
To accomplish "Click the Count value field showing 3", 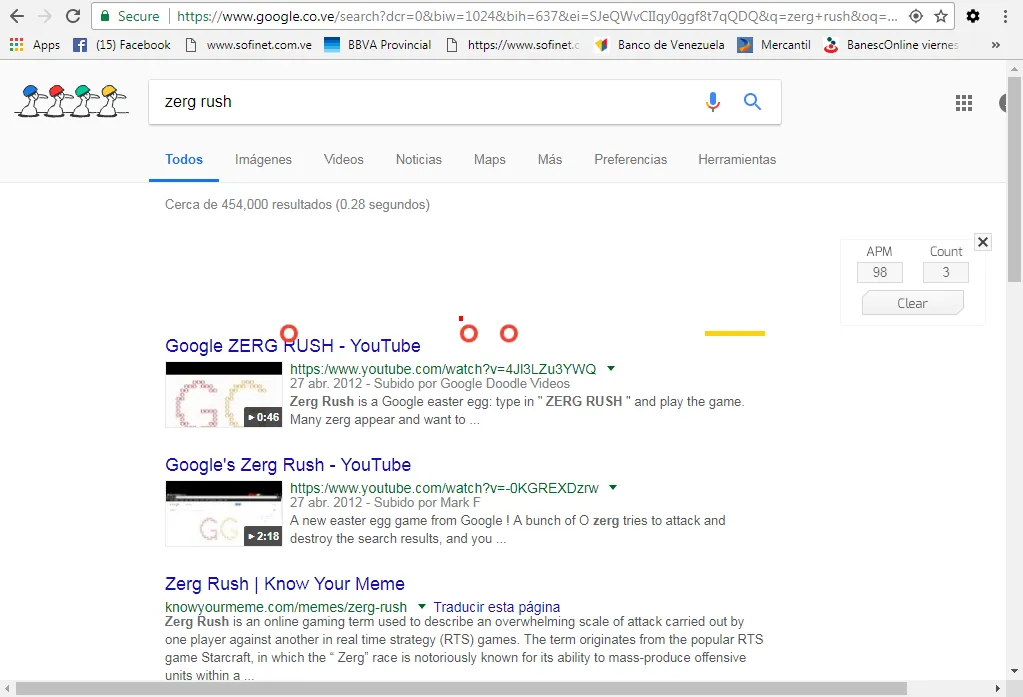I will point(945,272).
